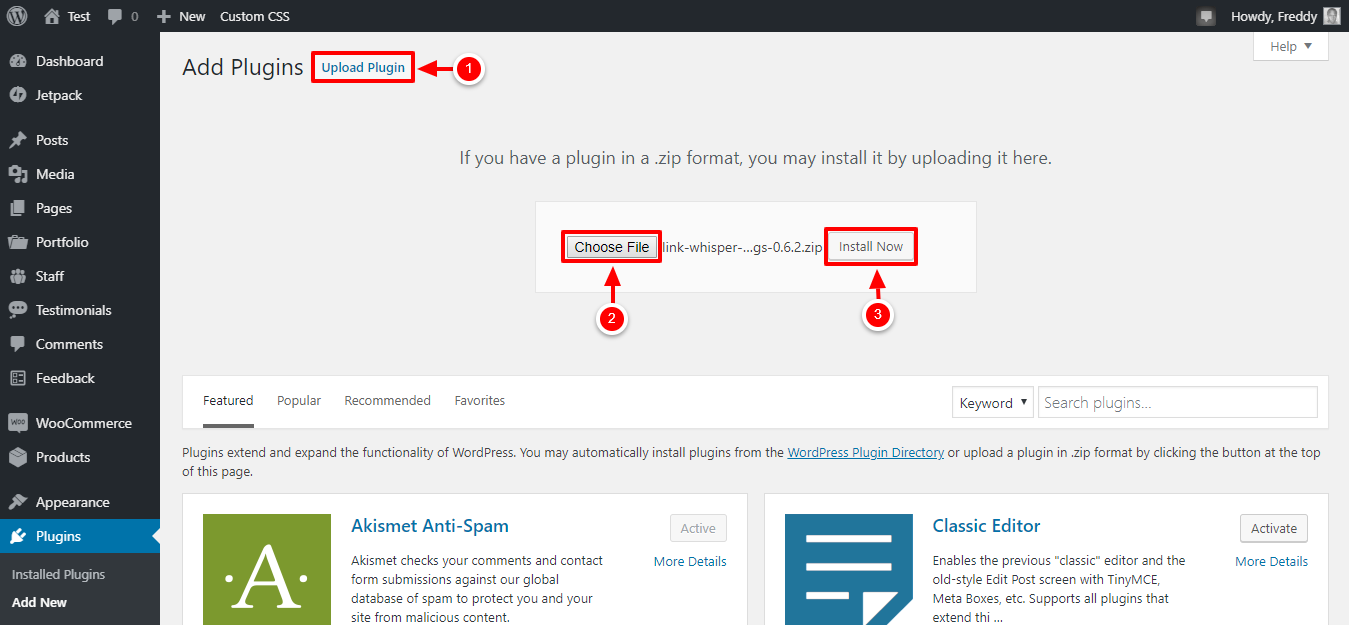
Task: Open the WordPress logo menu
Action: click(17, 16)
